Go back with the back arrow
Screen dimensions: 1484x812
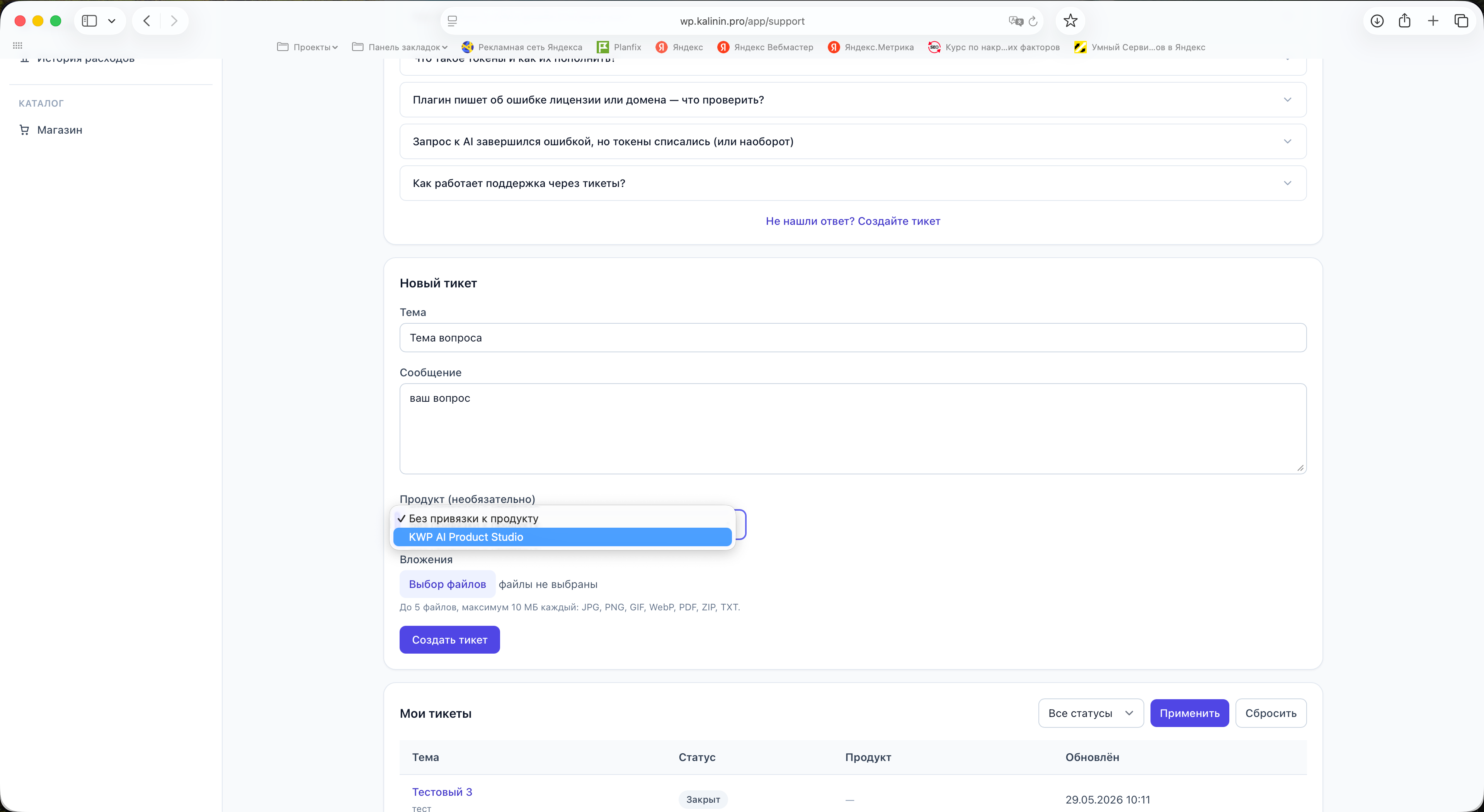(147, 21)
